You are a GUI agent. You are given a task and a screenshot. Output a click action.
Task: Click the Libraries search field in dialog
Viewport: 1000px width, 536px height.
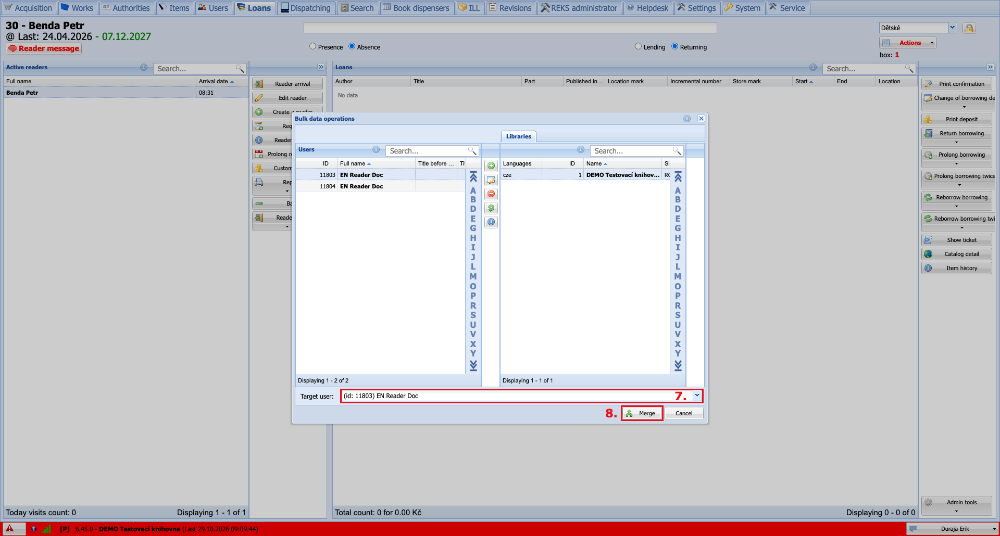click(x=632, y=151)
